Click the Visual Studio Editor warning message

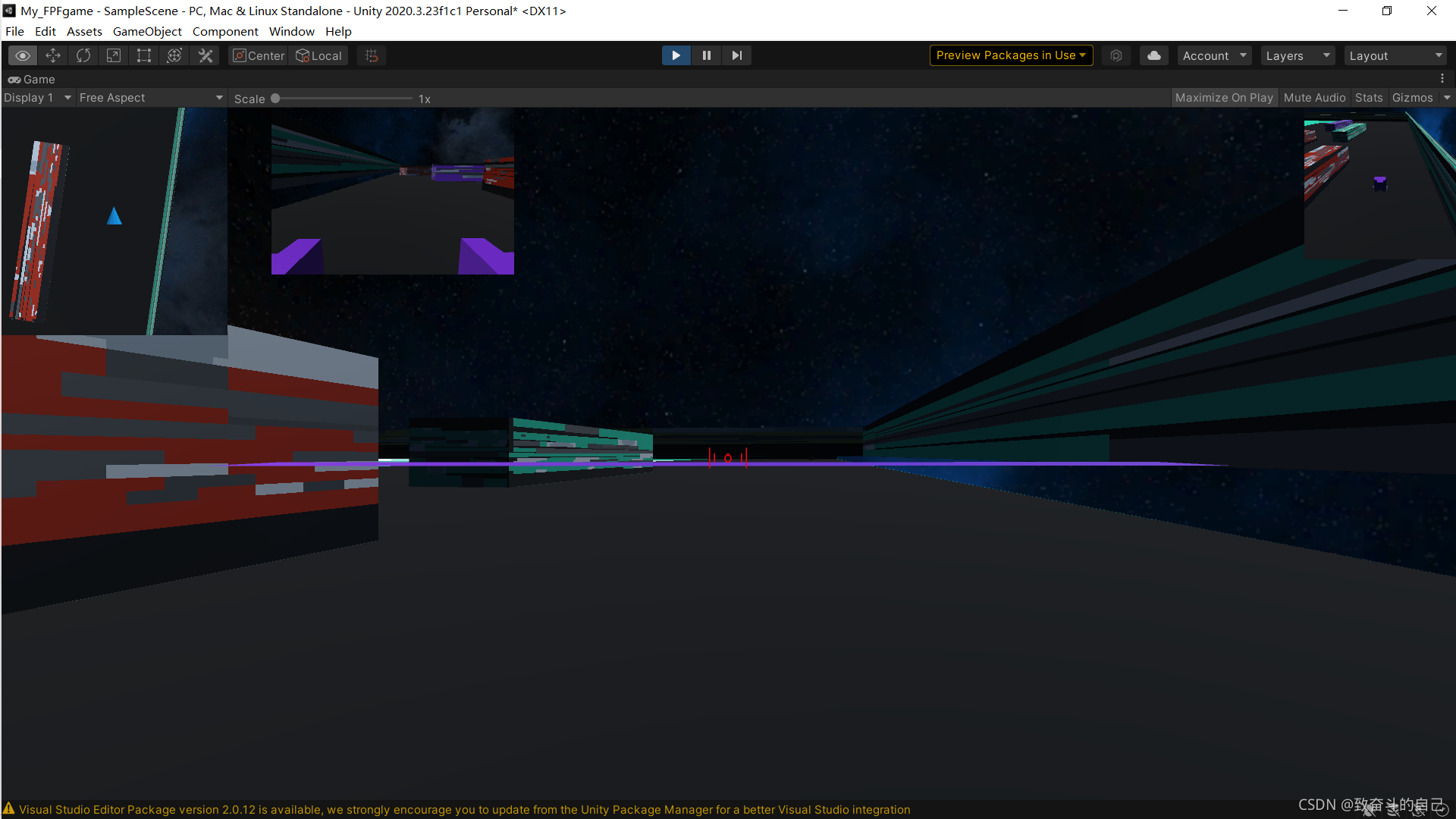(465, 809)
